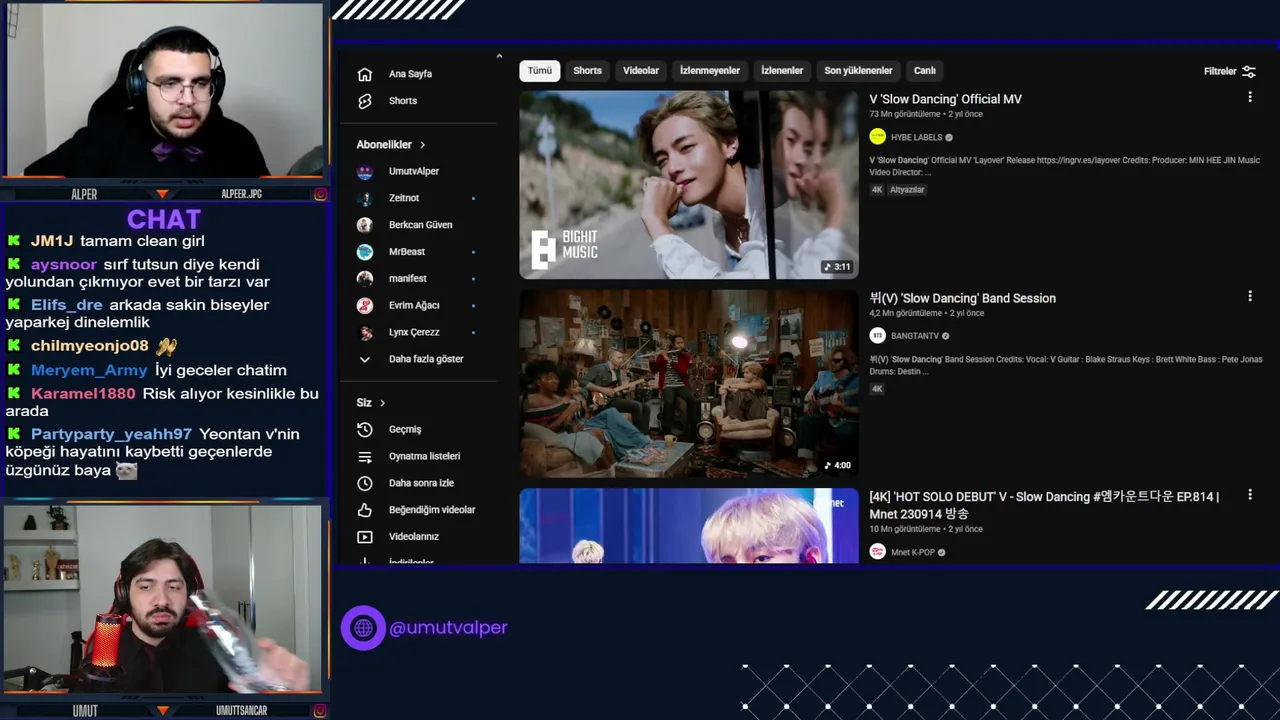Open Lynx Çerezz channel avatar
This screenshot has width=1280, height=720.
[x=365, y=332]
